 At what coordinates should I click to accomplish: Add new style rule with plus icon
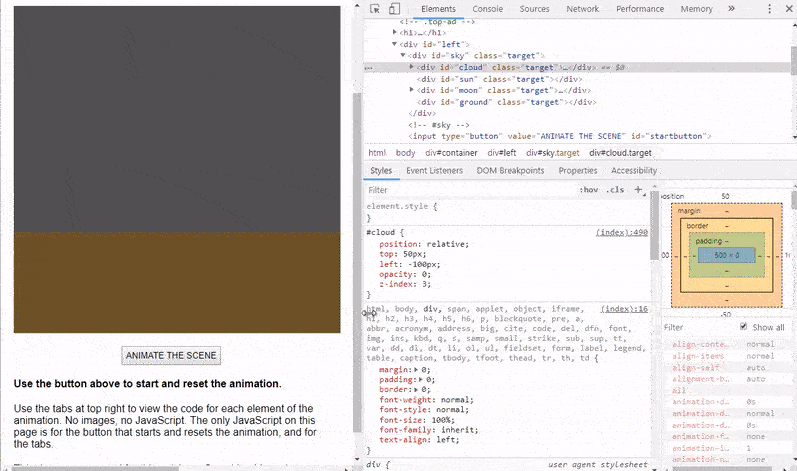click(x=639, y=189)
